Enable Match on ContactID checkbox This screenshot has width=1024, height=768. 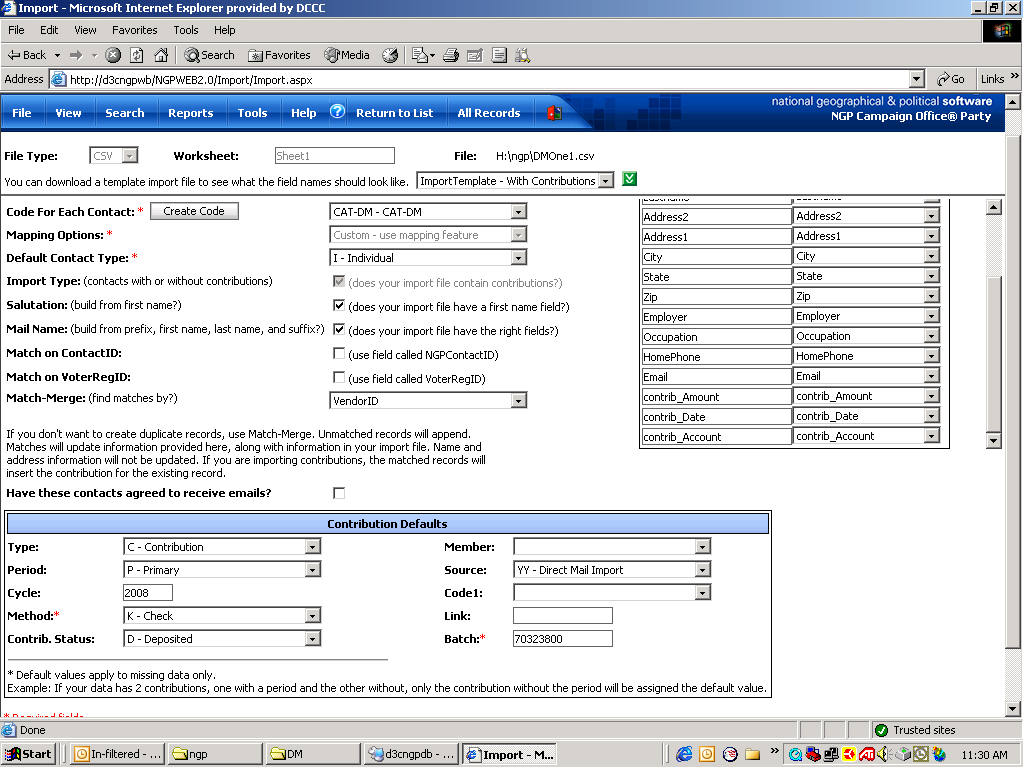pyautogui.click(x=339, y=353)
